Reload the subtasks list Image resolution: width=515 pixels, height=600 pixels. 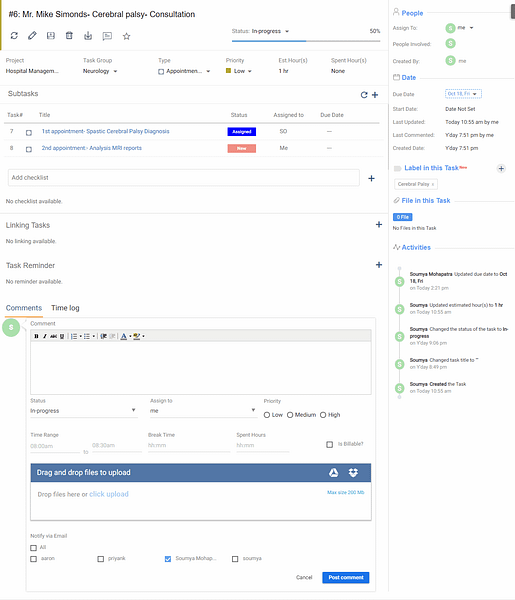[x=364, y=95]
